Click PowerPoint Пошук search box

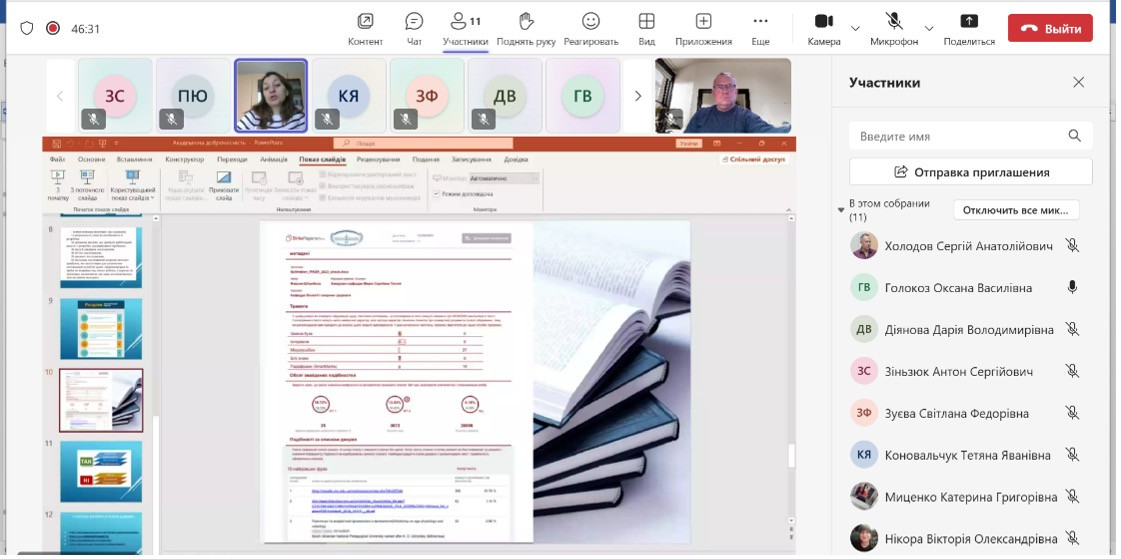point(423,144)
